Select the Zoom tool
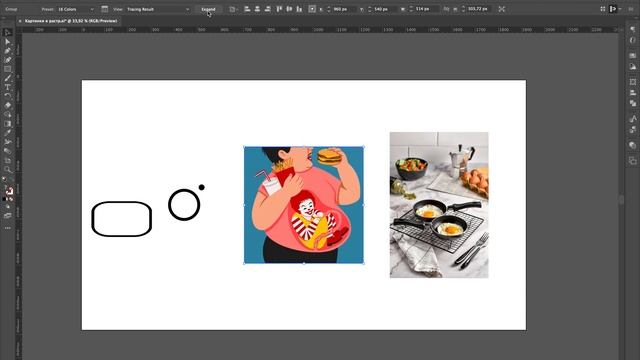The width and height of the screenshot is (640, 360). pyautogui.click(x=7, y=169)
